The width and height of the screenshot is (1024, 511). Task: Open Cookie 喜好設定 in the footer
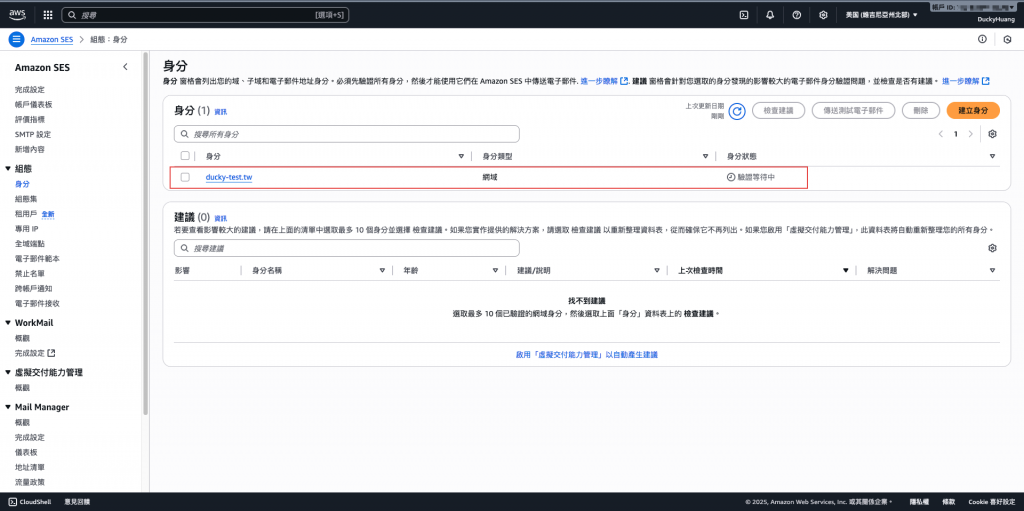click(x=991, y=502)
